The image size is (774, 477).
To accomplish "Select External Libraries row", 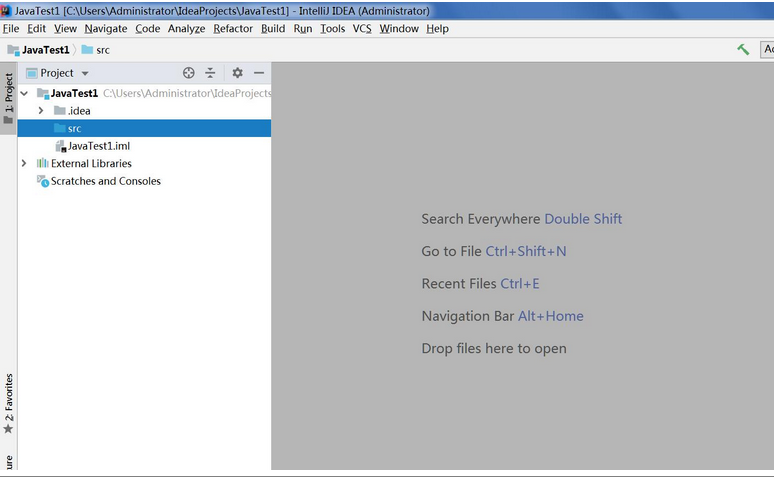I will tap(144, 163).
